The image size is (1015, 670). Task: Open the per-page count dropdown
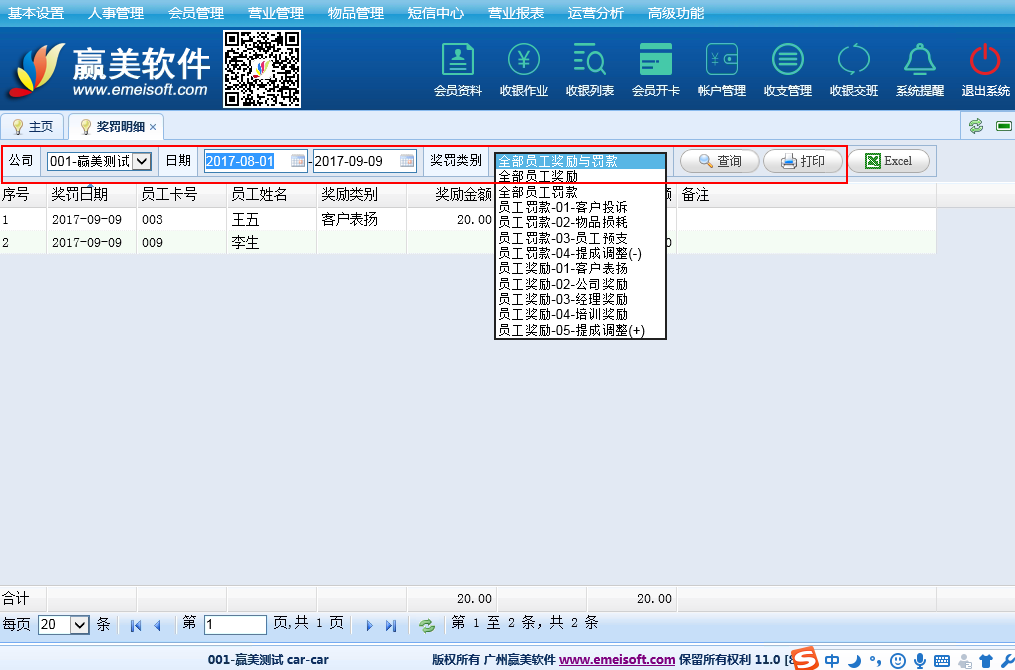[x=80, y=625]
